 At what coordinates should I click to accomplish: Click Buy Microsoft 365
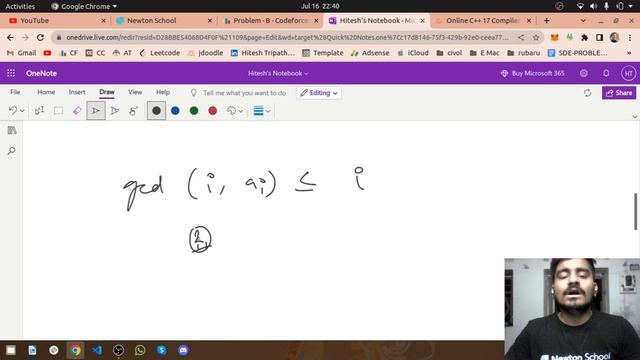click(533, 73)
